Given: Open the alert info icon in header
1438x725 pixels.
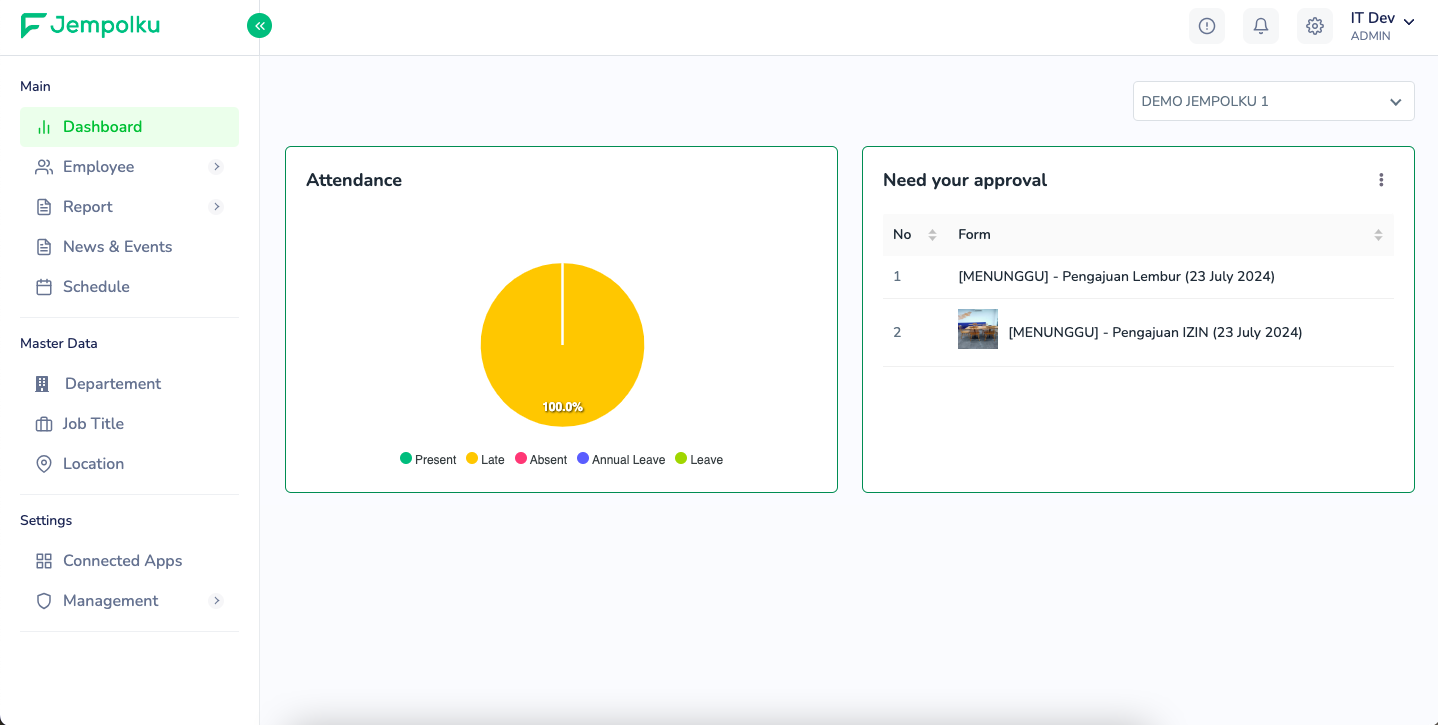Looking at the screenshot, I should [1206, 26].
